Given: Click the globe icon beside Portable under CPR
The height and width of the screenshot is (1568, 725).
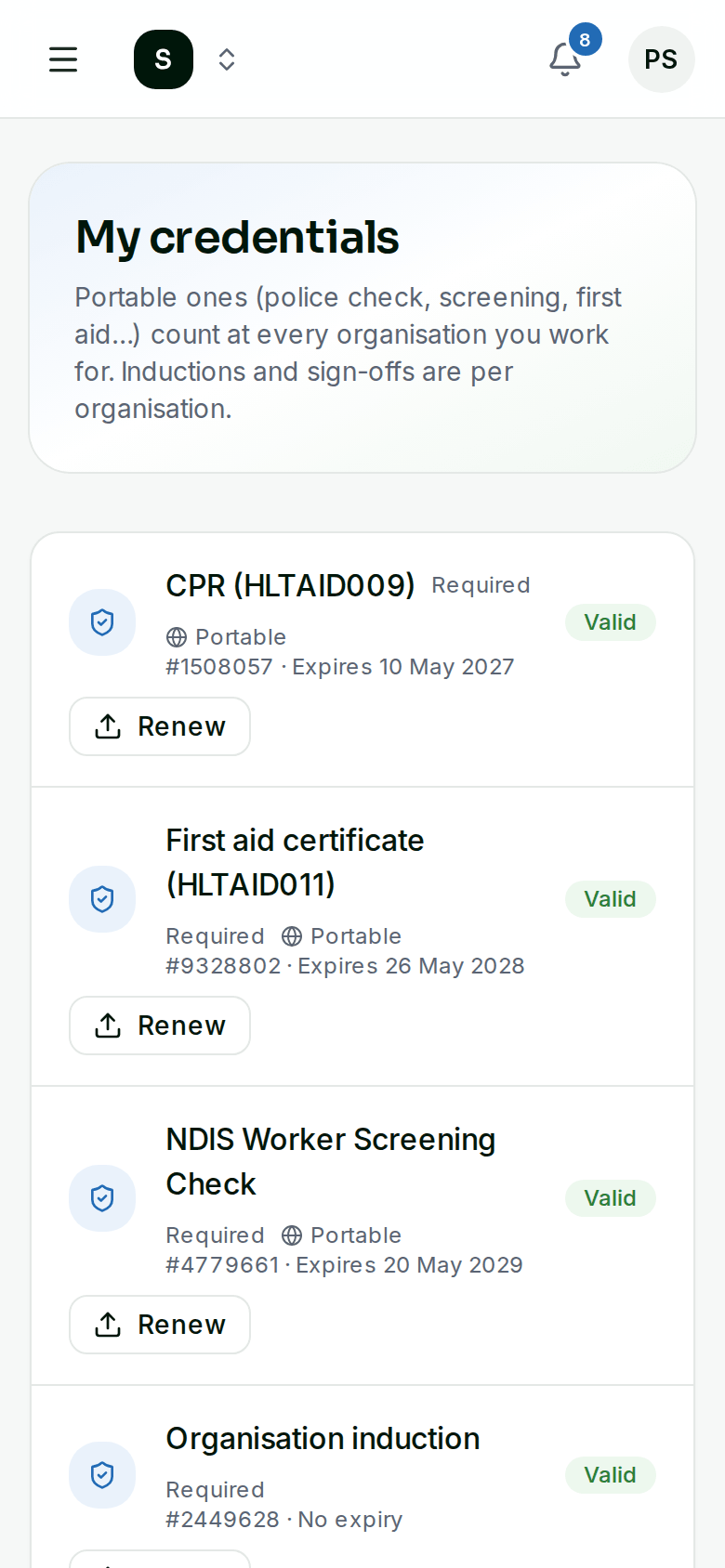Looking at the screenshot, I should (x=177, y=637).
